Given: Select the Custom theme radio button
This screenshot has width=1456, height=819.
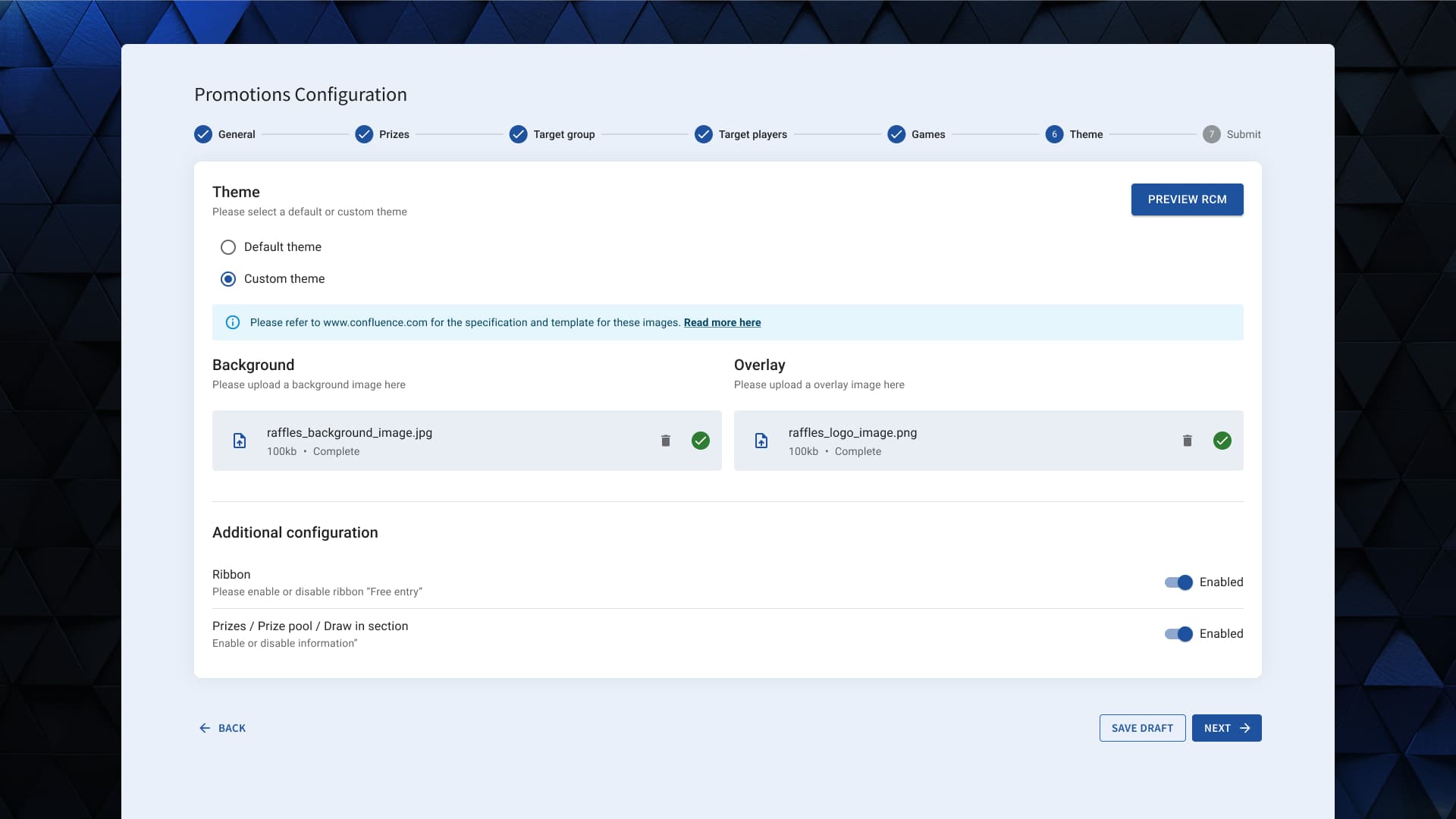Looking at the screenshot, I should coord(228,279).
